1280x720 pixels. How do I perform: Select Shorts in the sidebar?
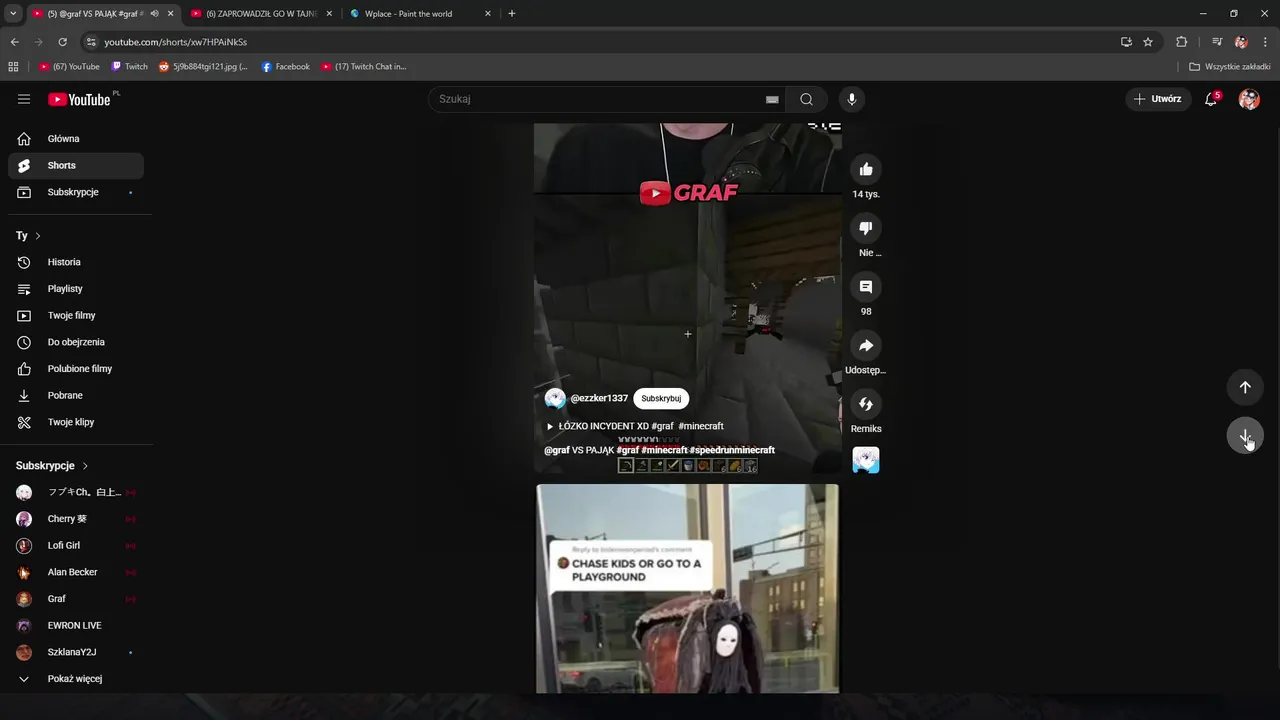click(x=76, y=165)
